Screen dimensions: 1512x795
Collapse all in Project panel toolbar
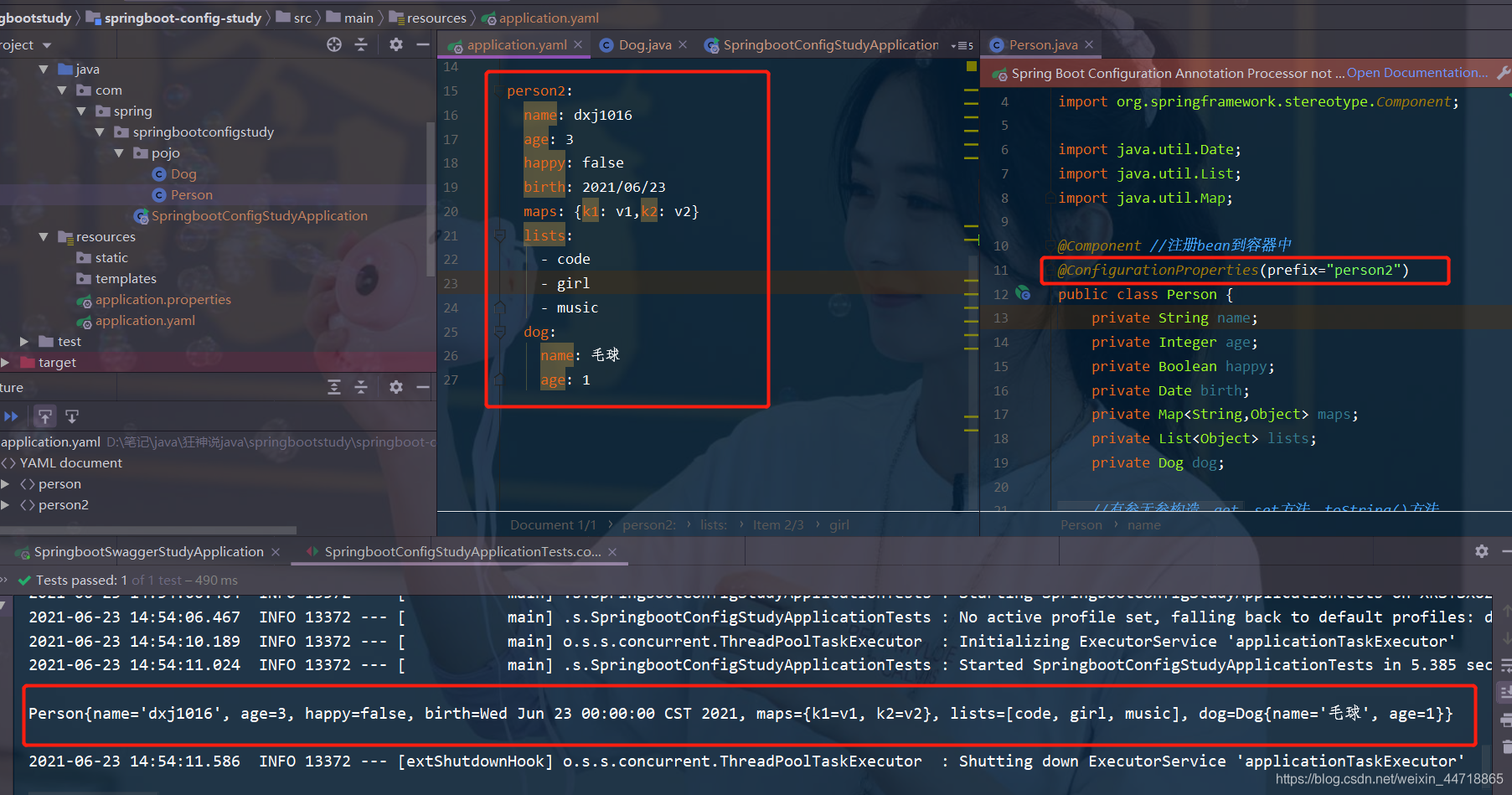361,44
